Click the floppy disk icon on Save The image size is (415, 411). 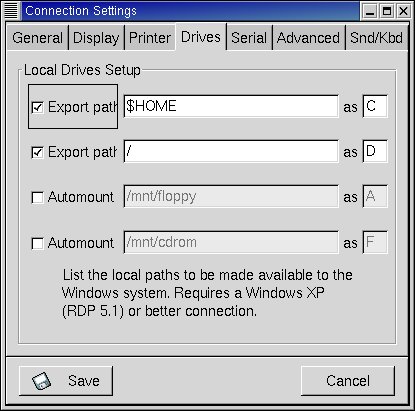(42, 381)
